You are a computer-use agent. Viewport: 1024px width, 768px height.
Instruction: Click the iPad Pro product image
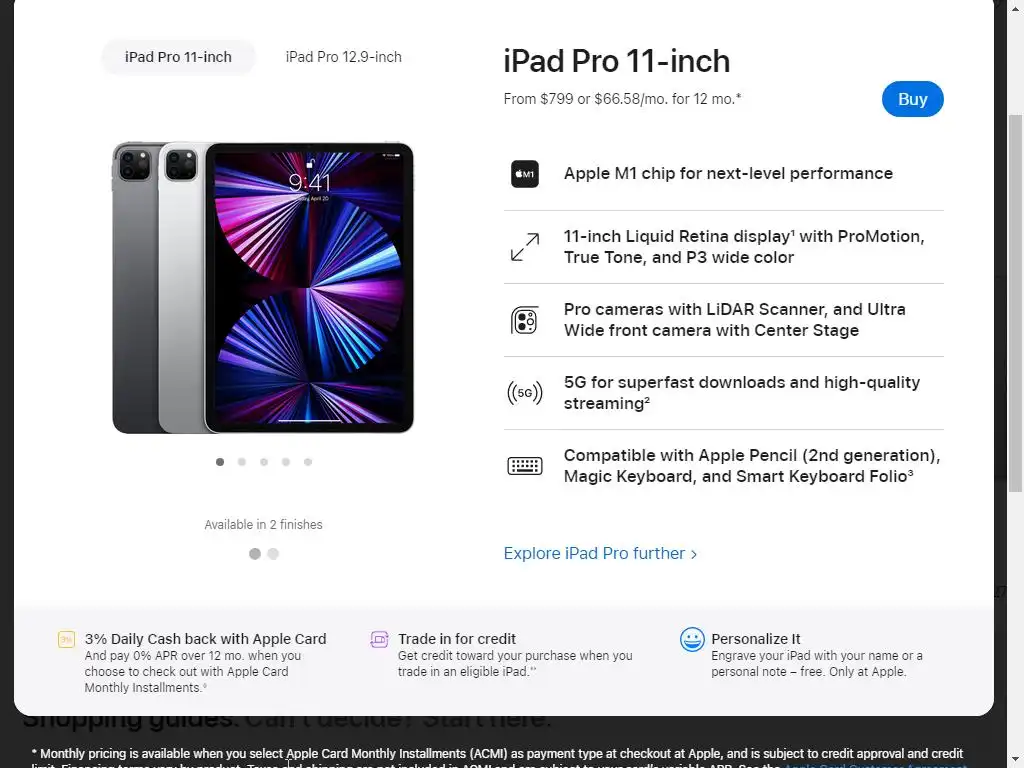click(x=263, y=287)
